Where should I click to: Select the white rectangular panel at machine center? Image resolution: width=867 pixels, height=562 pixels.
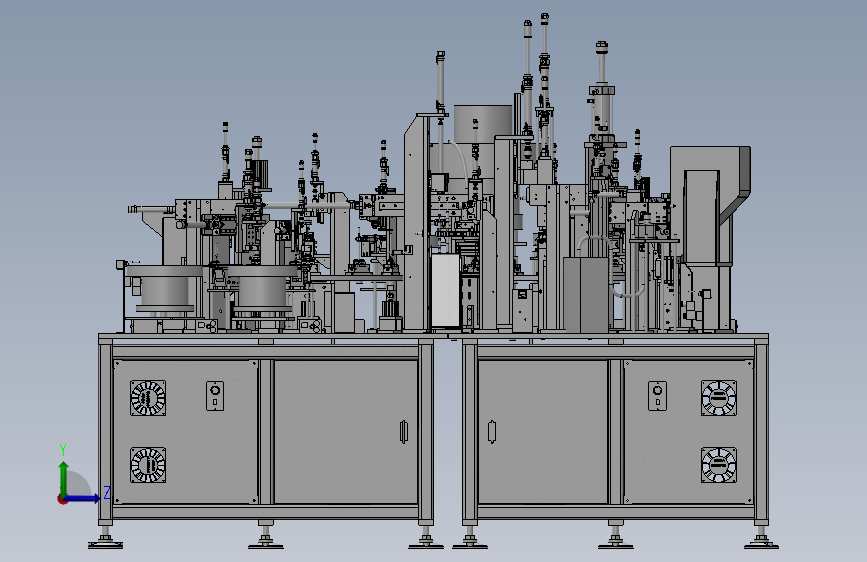(x=446, y=290)
